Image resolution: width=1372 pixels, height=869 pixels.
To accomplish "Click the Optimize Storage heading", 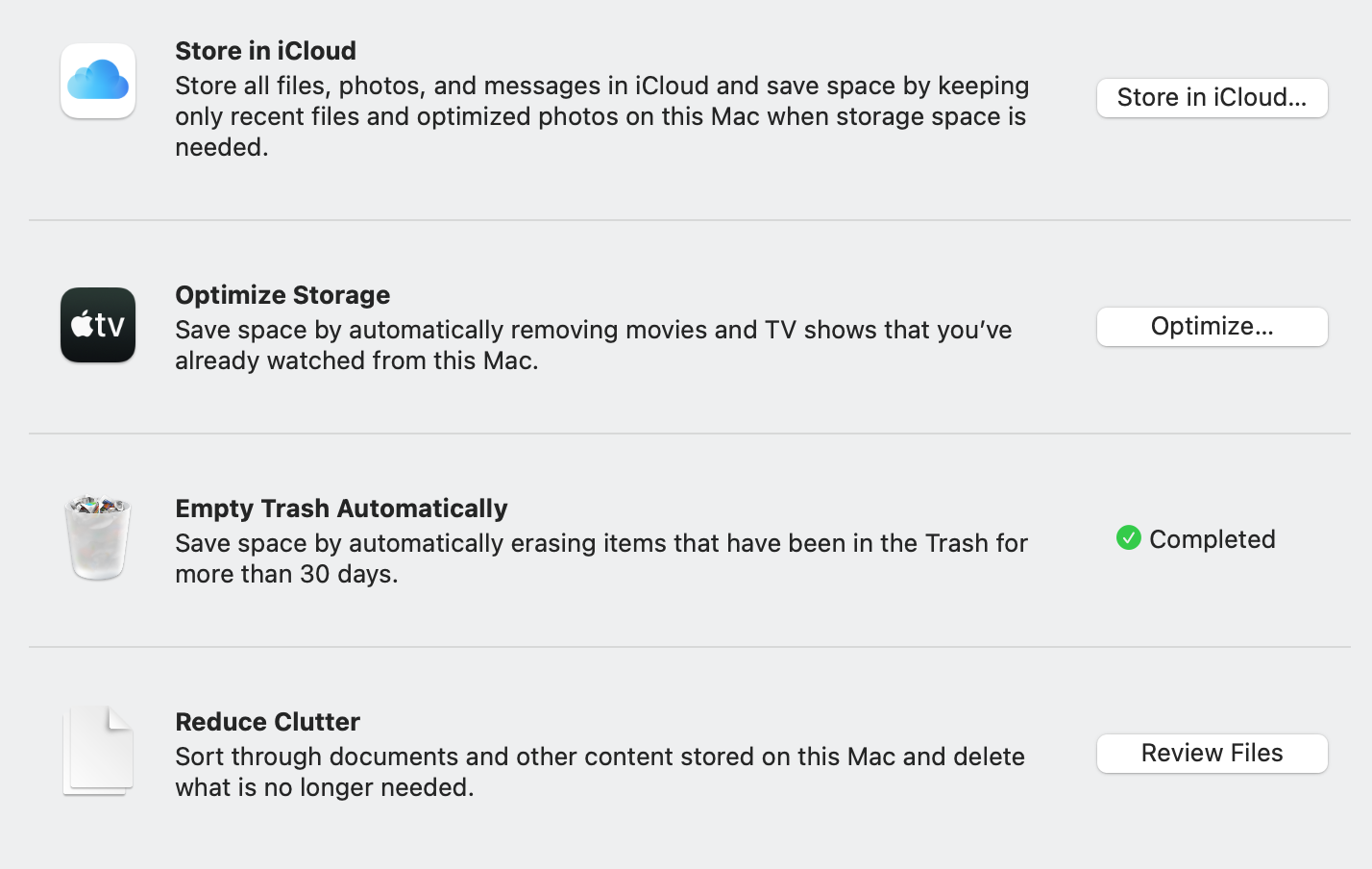I will (282, 295).
